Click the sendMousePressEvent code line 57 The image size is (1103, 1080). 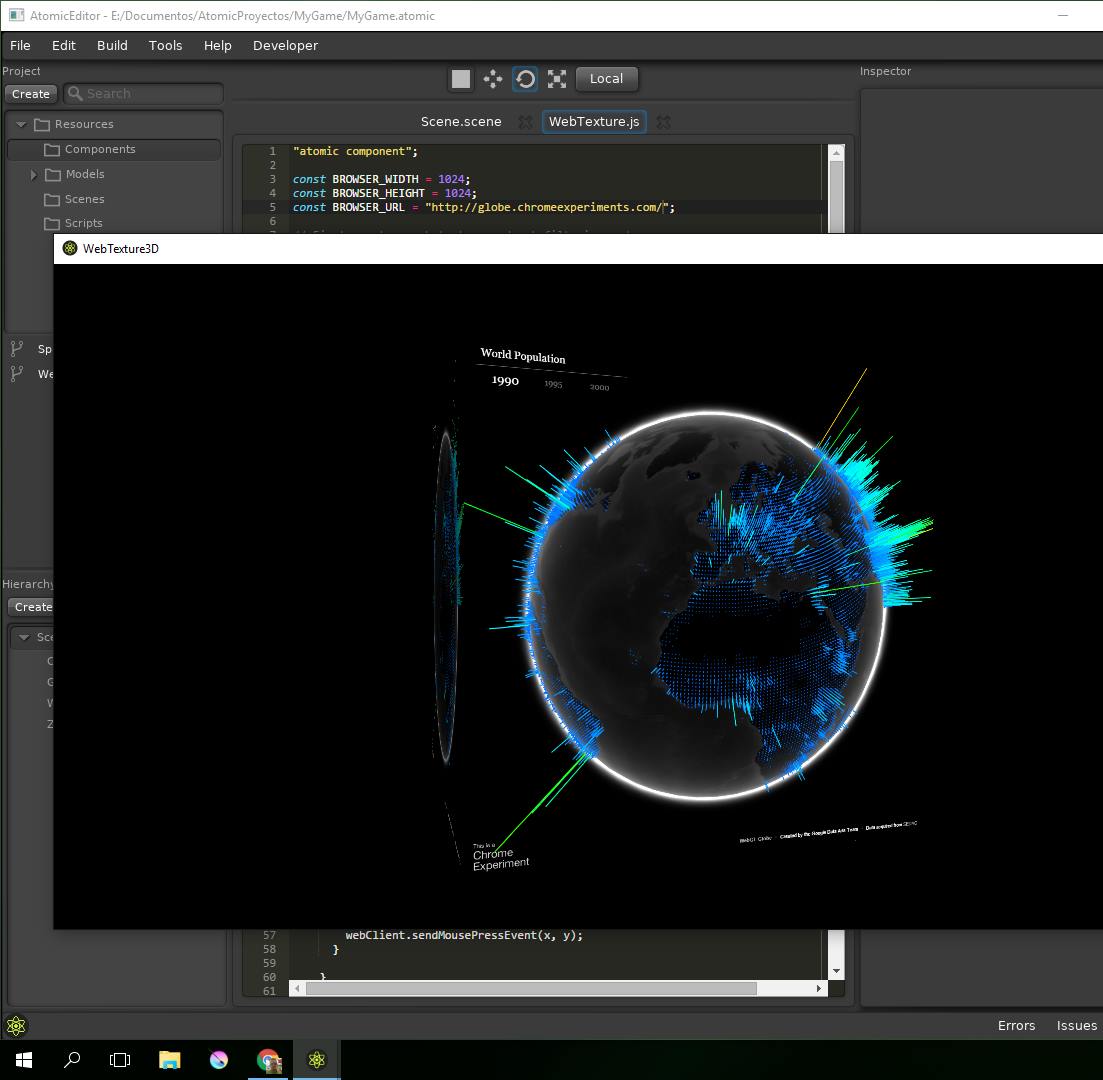(x=464, y=935)
